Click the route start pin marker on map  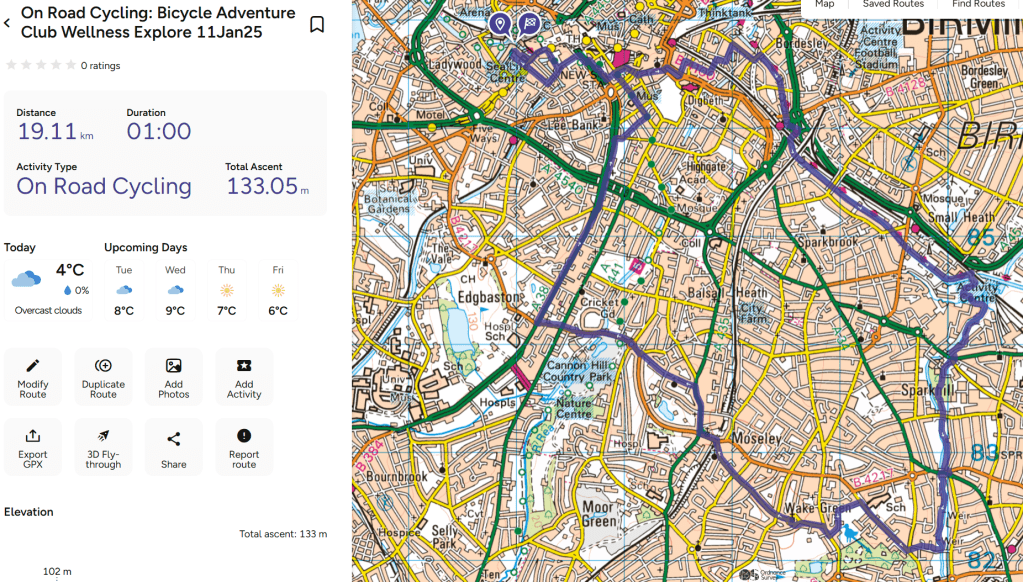pyautogui.click(x=500, y=23)
